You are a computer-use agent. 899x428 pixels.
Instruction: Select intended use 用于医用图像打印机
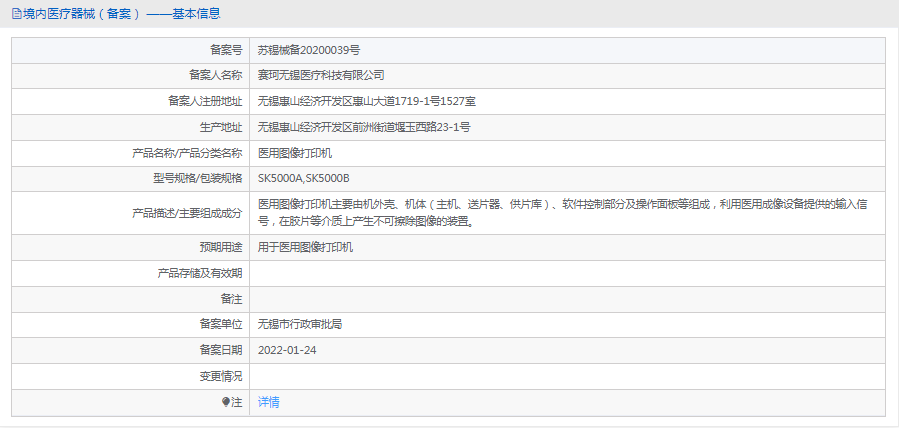click(x=306, y=248)
